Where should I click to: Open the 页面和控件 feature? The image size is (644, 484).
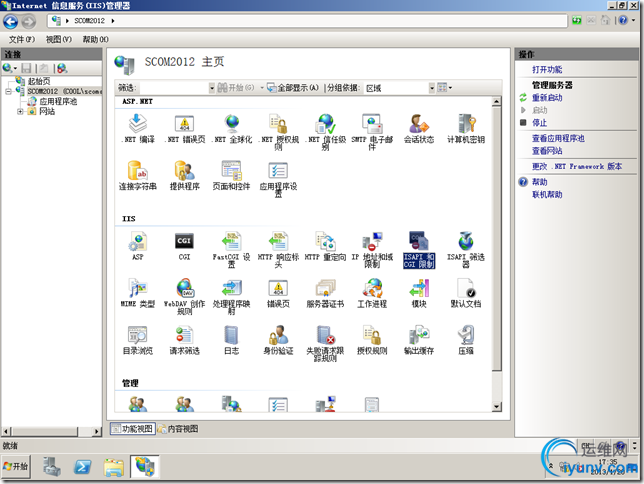[231, 175]
